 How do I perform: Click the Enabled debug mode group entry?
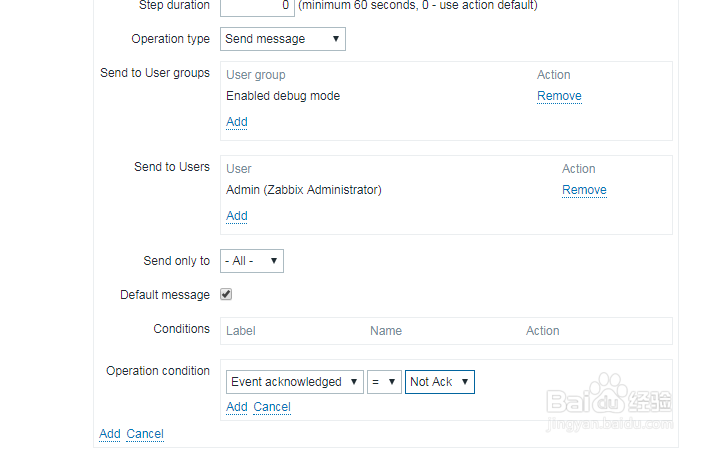tap(283, 96)
